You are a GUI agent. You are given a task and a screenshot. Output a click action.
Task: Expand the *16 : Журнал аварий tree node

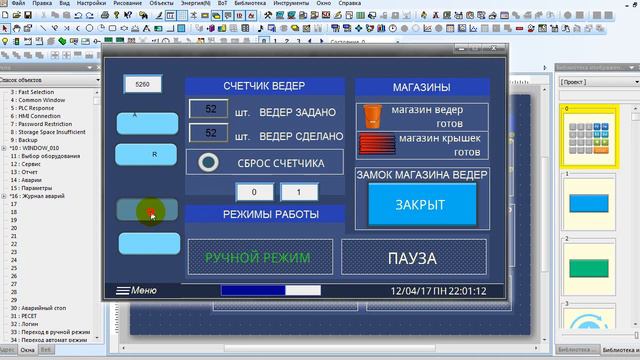point(4,196)
